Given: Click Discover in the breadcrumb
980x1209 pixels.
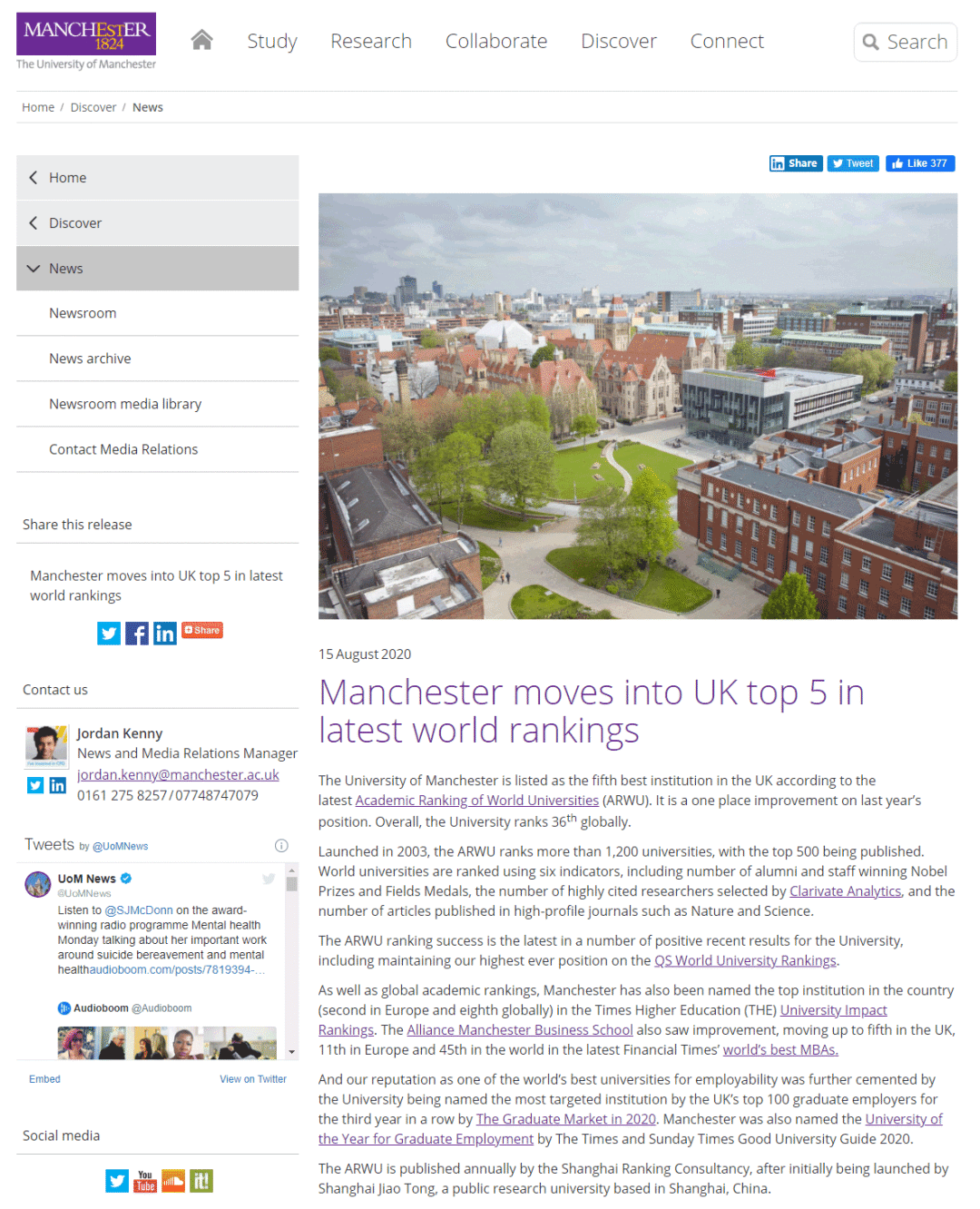Looking at the screenshot, I should pyautogui.click(x=93, y=107).
